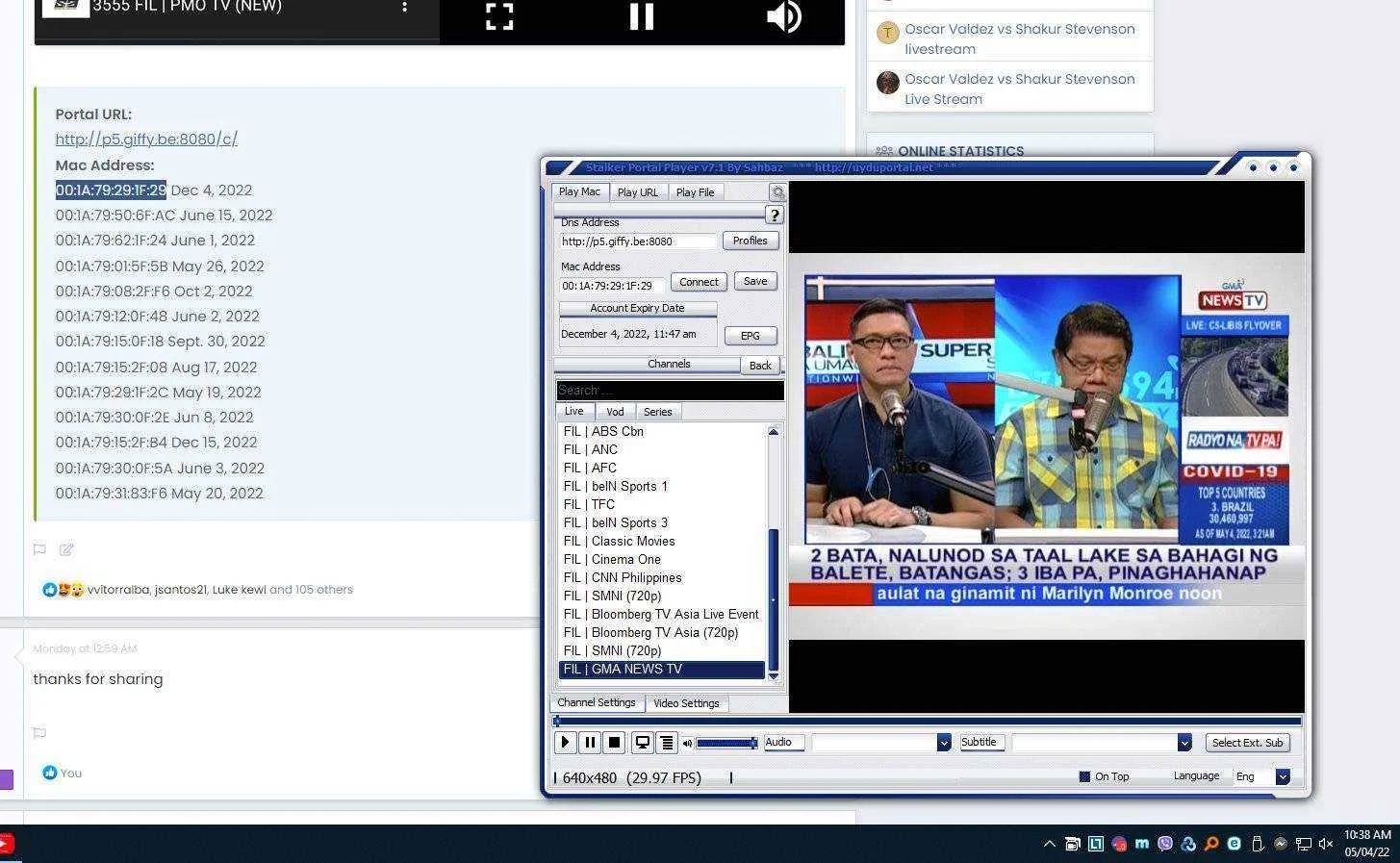Open the three-dot menu on the web video
The width and height of the screenshot is (1400, 863).
click(x=404, y=8)
